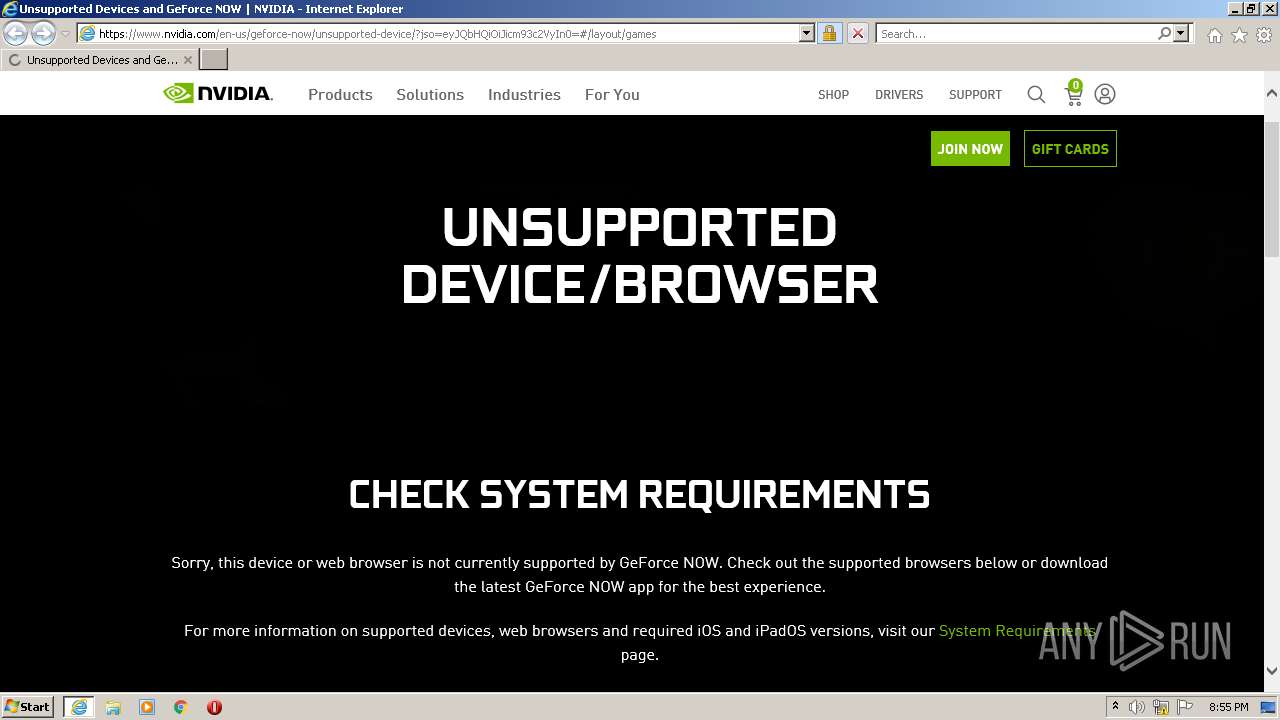Close the Unsupported Devices tab
The image size is (1280, 720).
coord(187,60)
